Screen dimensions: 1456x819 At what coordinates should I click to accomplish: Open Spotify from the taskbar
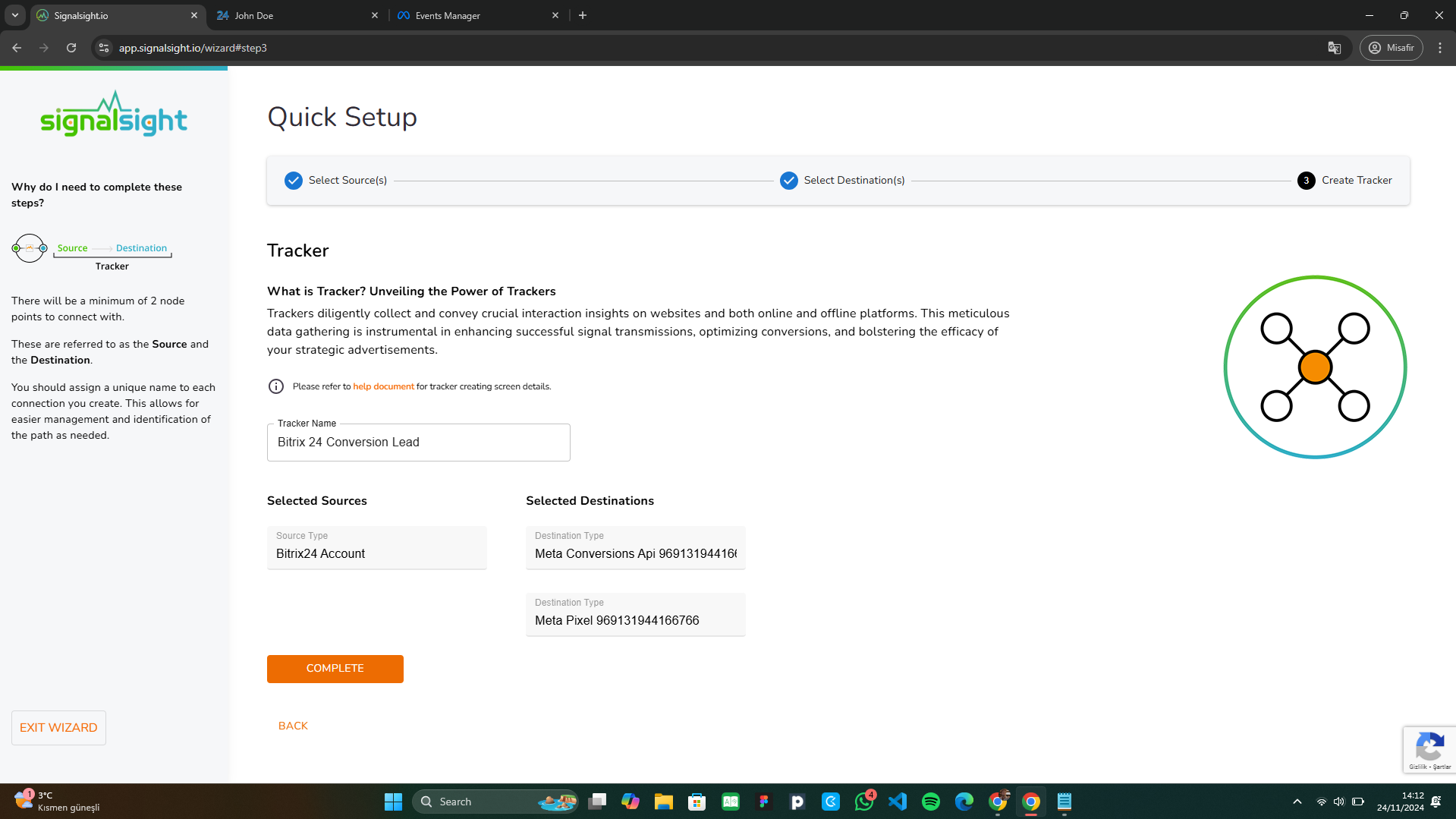[931, 802]
